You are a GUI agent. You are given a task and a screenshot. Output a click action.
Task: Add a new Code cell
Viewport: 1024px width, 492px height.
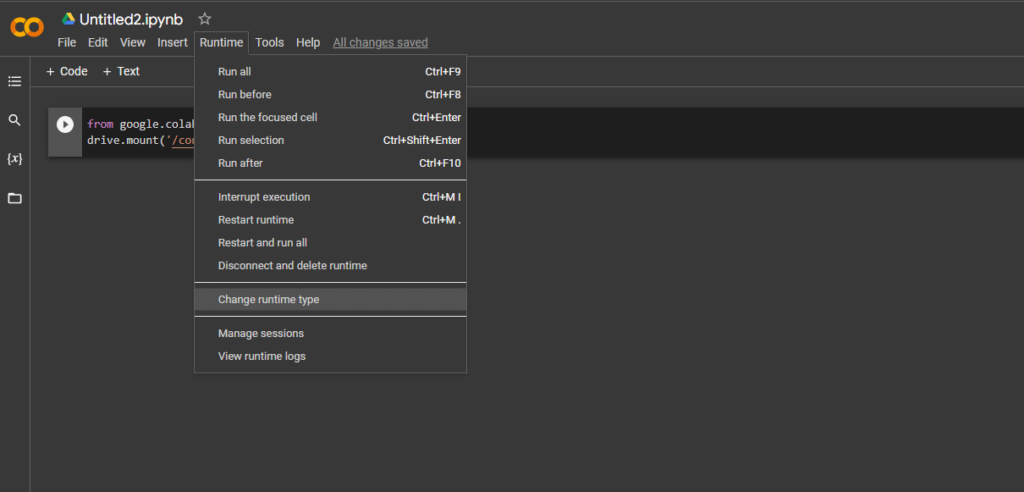tap(67, 71)
